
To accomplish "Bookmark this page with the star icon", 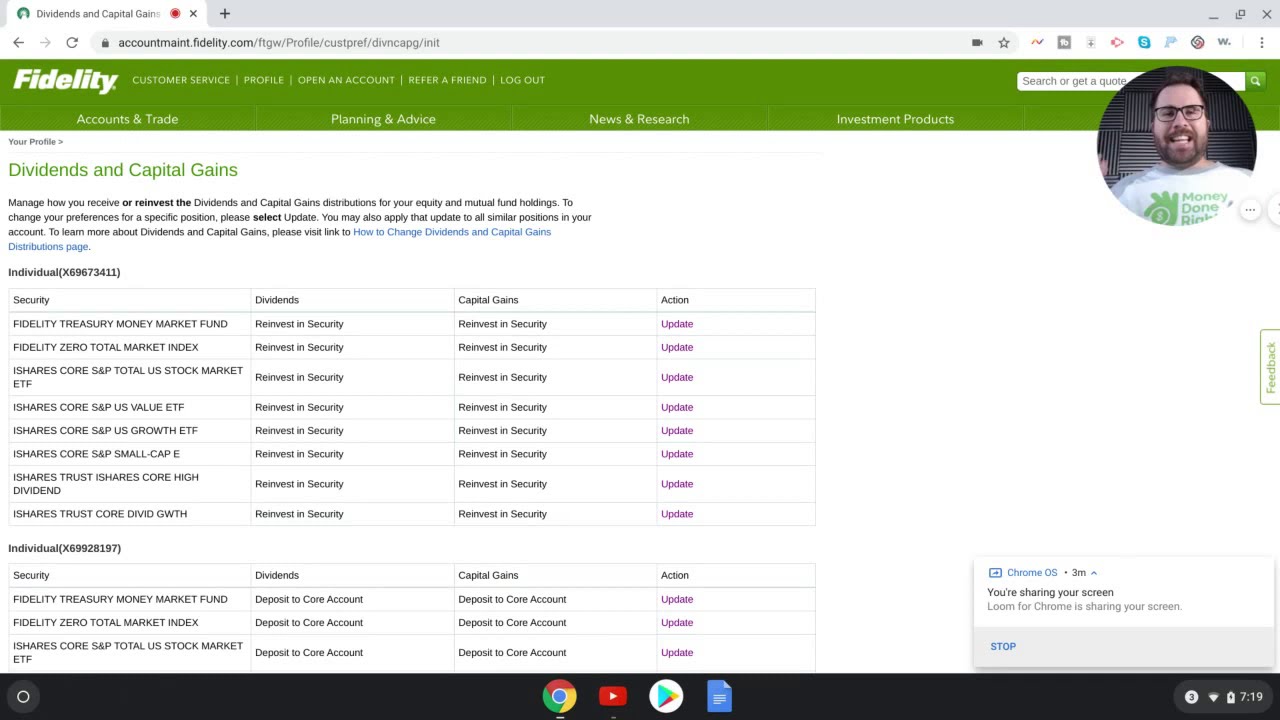I will pos(1004,43).
